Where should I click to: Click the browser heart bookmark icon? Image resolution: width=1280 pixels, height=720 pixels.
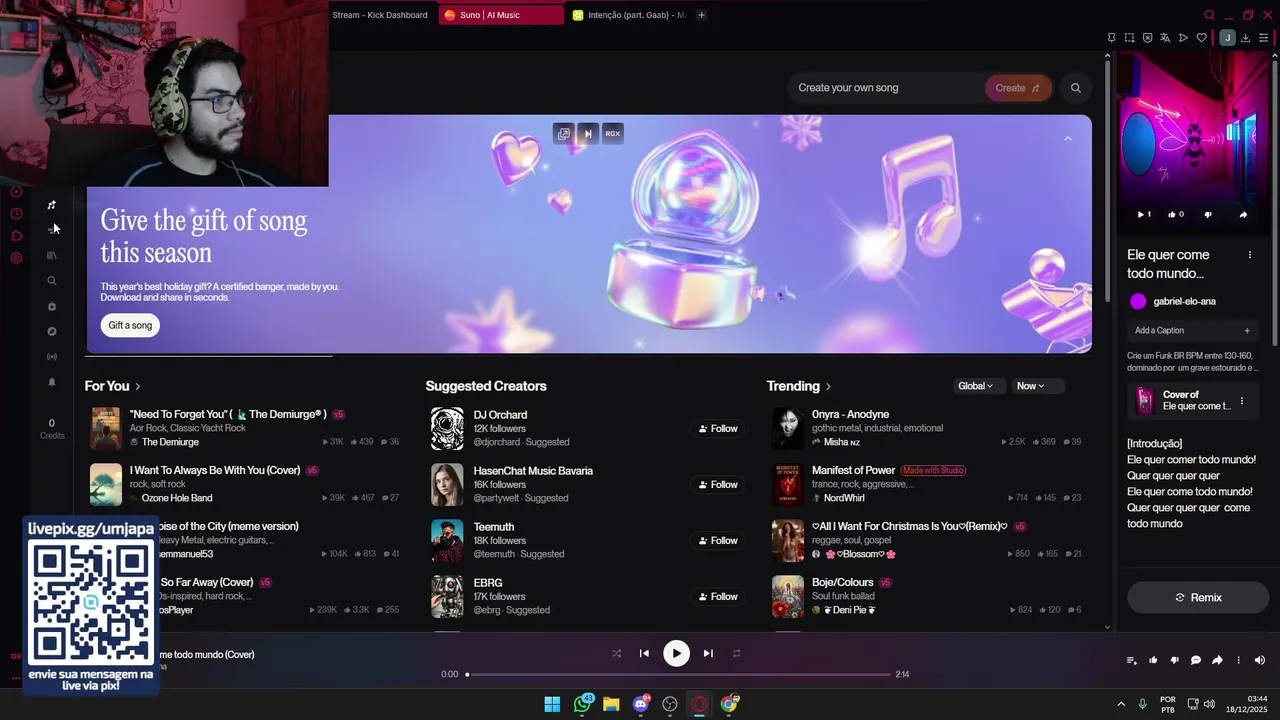(1202, 38)
